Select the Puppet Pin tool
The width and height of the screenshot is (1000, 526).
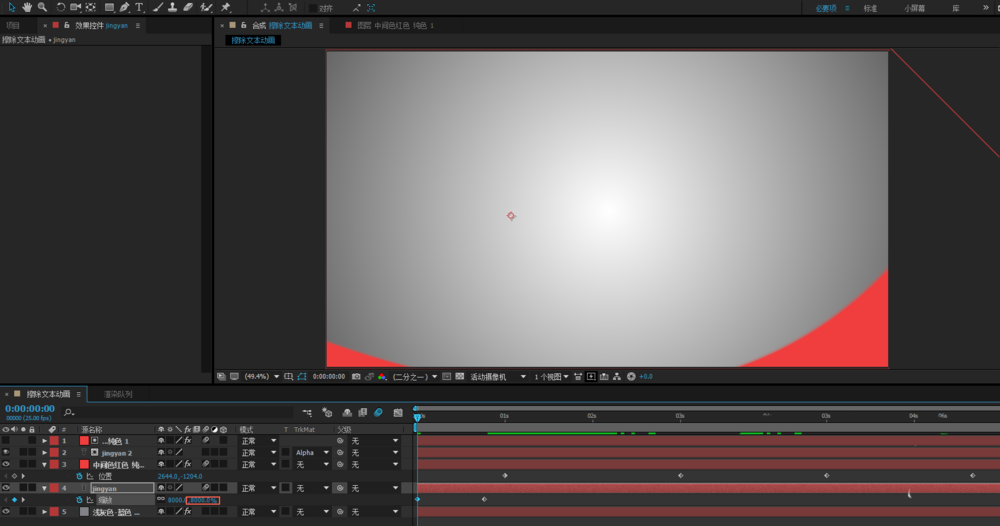(226, 8)
